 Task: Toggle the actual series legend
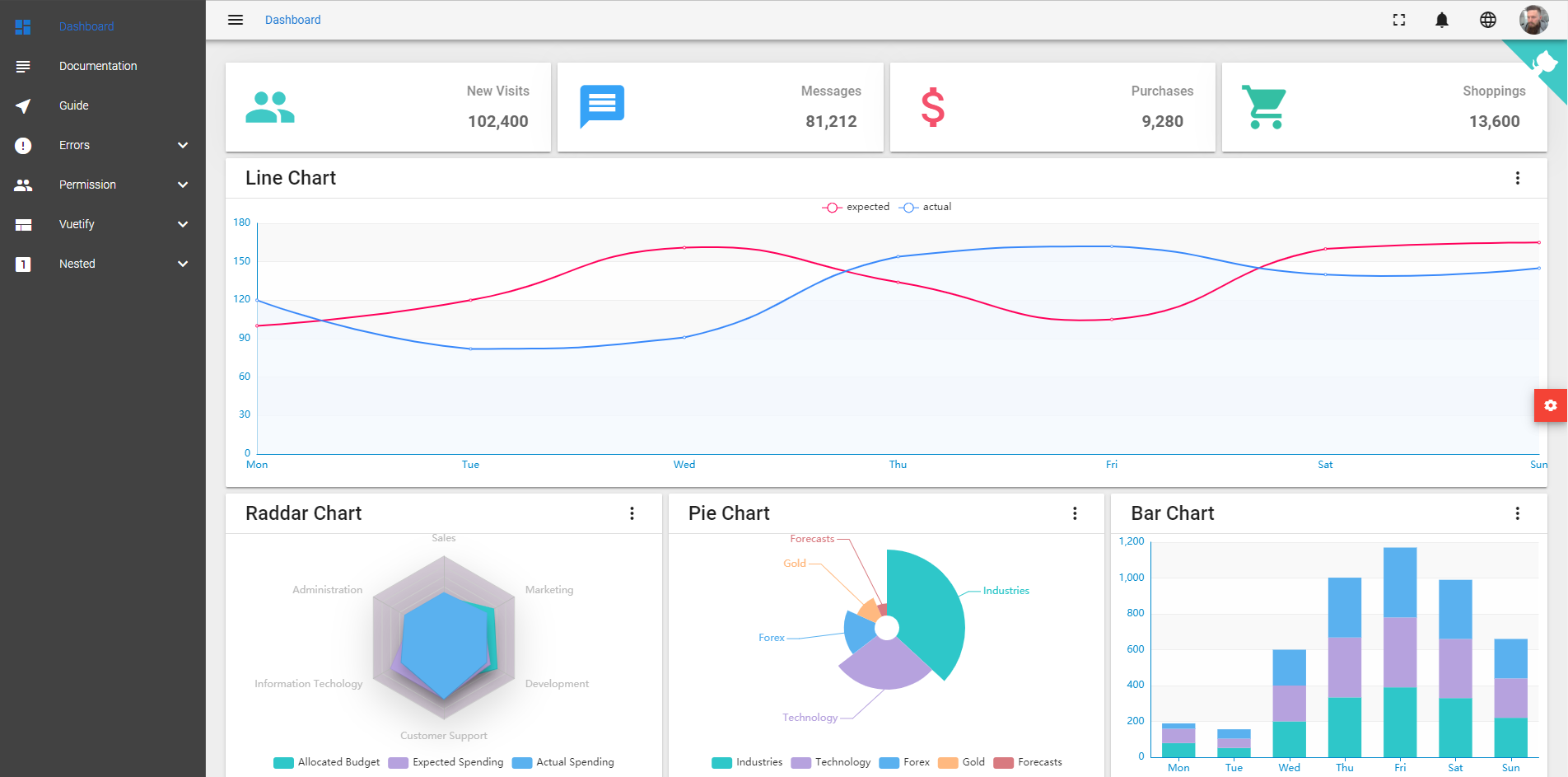[x=926, y=207]
